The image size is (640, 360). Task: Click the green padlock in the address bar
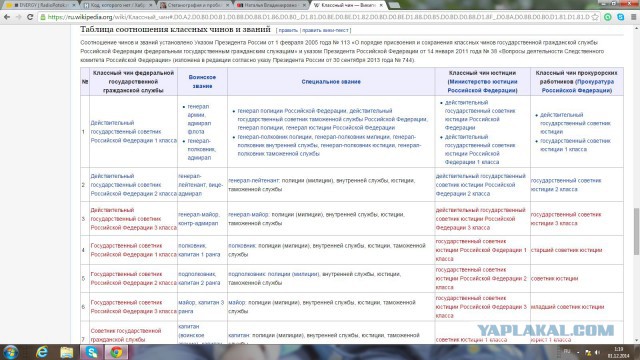[x=43, y=17]
